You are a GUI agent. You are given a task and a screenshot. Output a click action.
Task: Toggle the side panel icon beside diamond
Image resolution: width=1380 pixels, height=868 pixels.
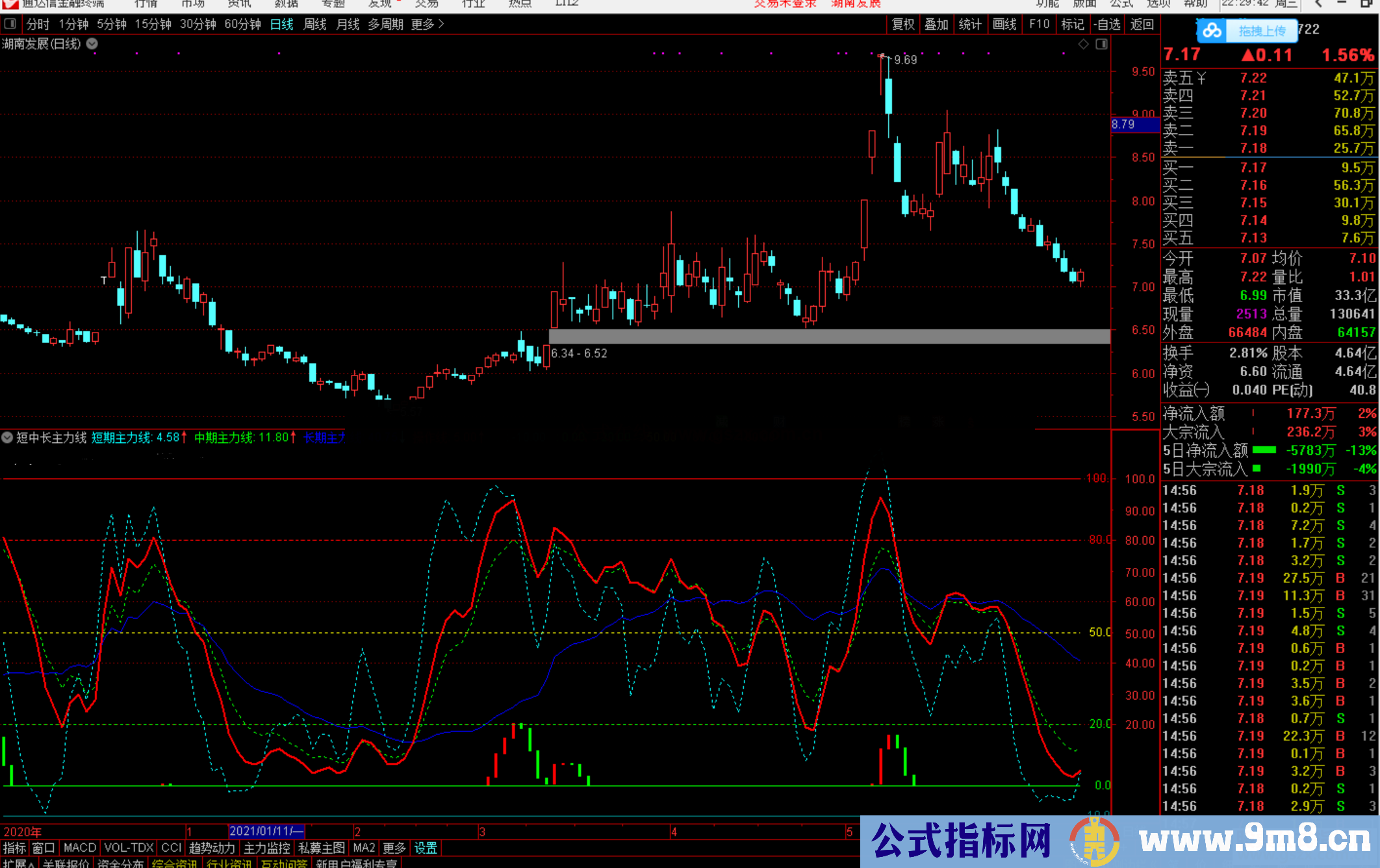[1101, 44]
